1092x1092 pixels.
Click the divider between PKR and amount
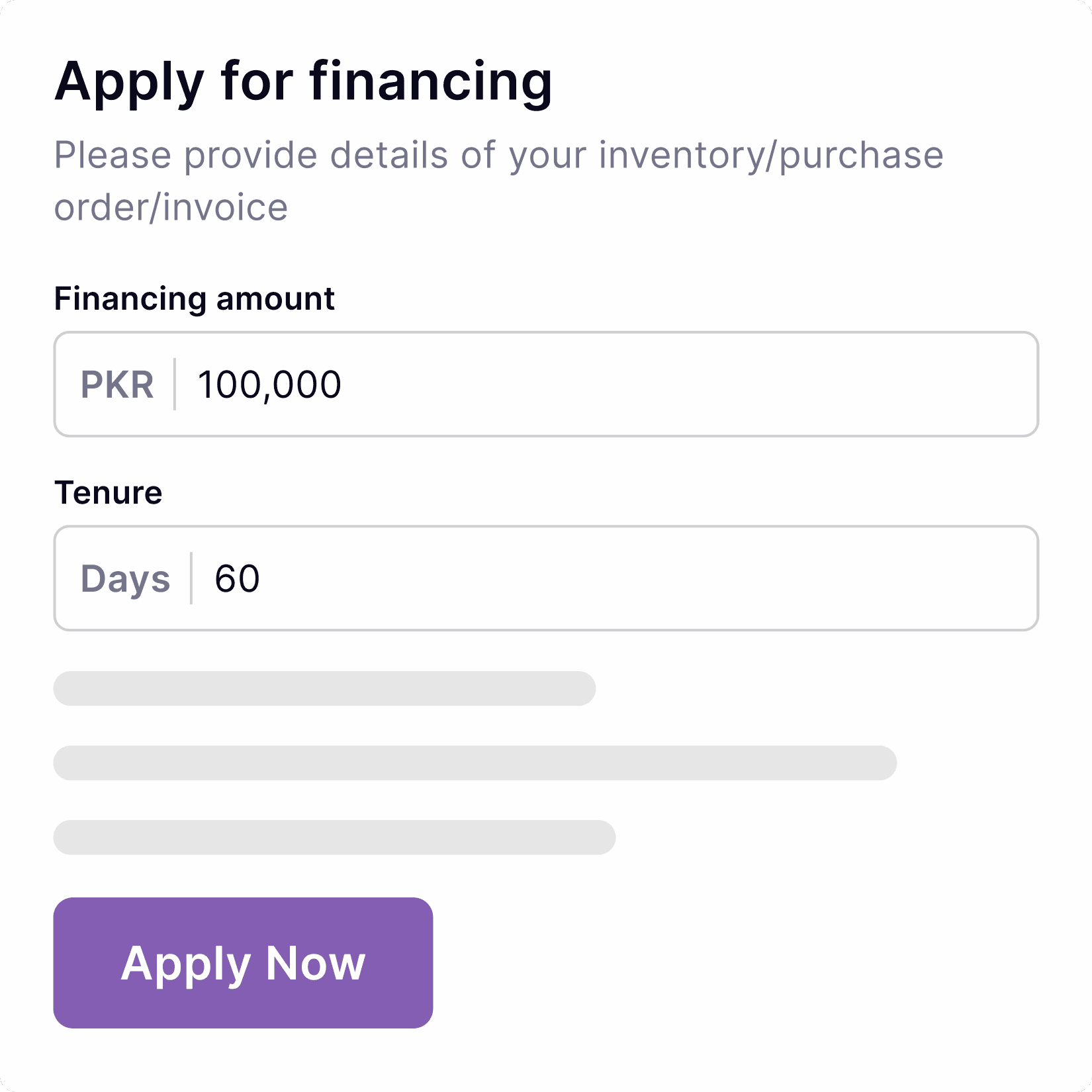point(175,384)
